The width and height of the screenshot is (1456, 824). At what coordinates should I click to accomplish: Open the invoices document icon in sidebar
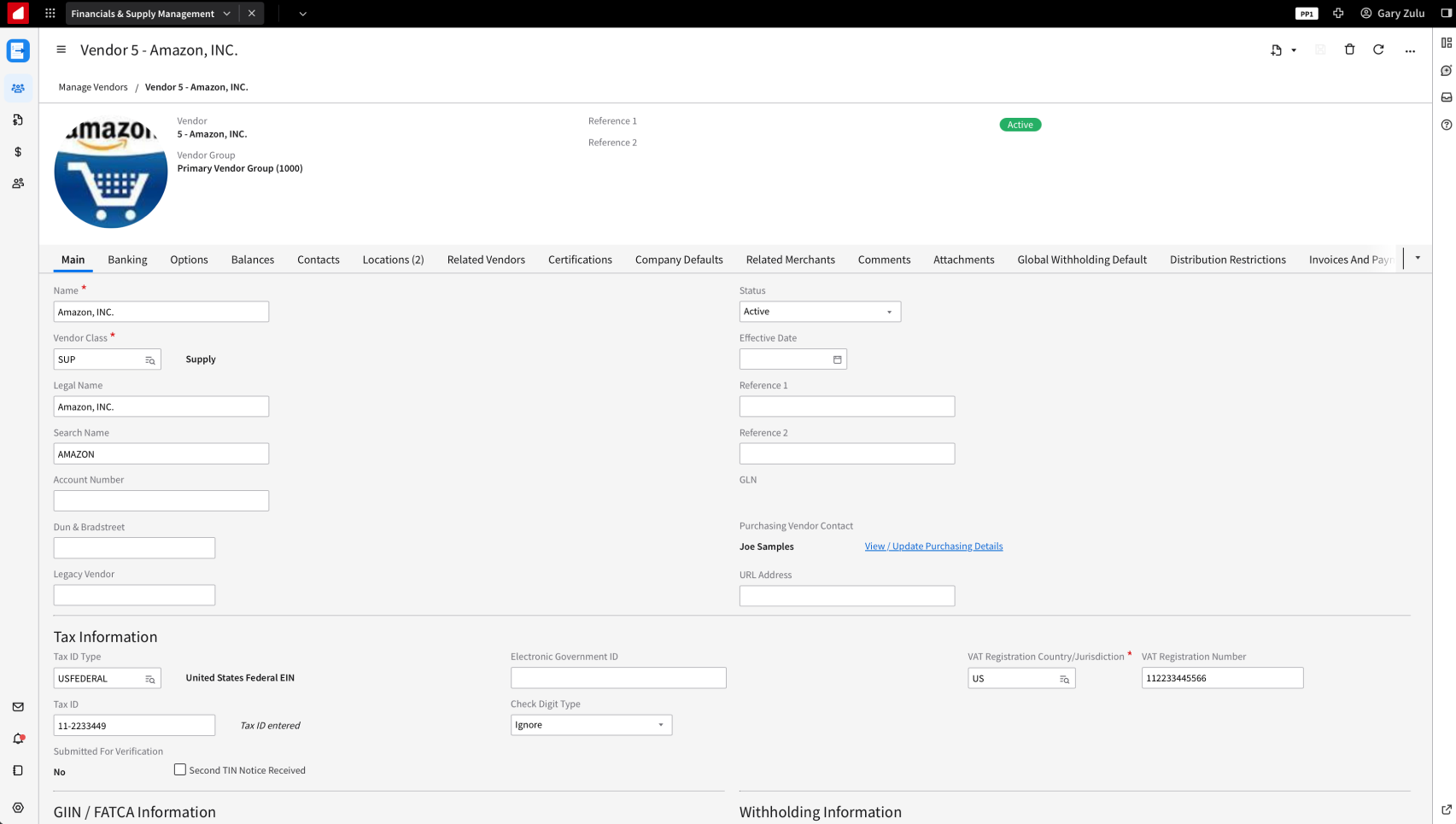point(18,120)
